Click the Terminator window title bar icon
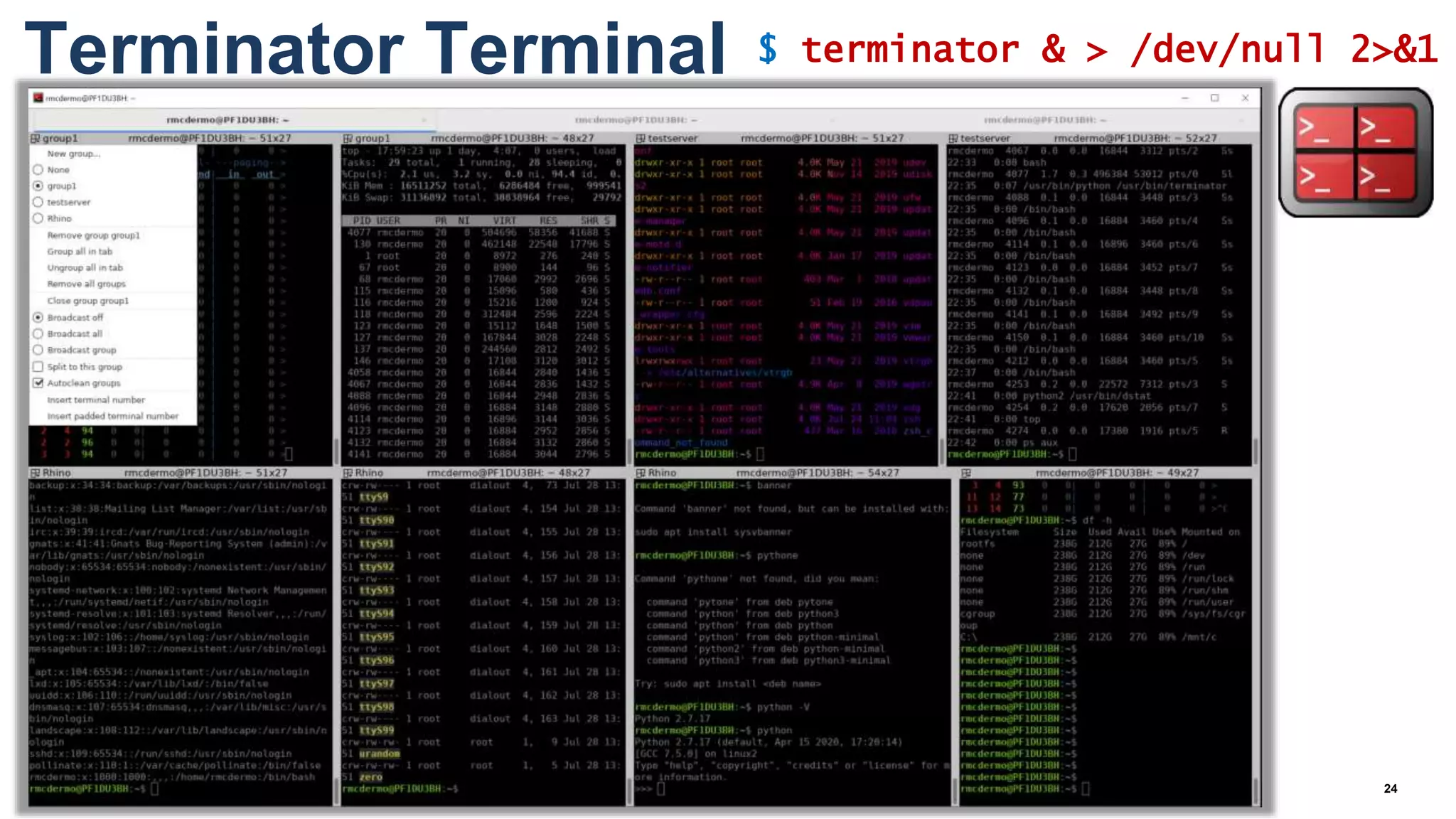 38,98
